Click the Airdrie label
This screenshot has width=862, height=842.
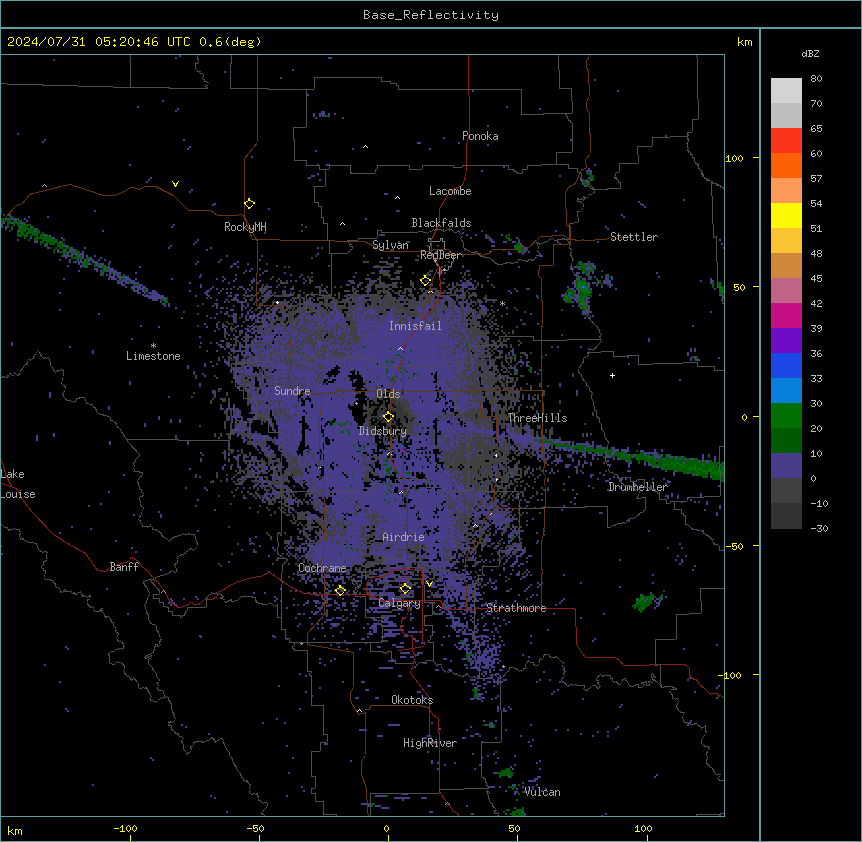click(x=404, y=537)
